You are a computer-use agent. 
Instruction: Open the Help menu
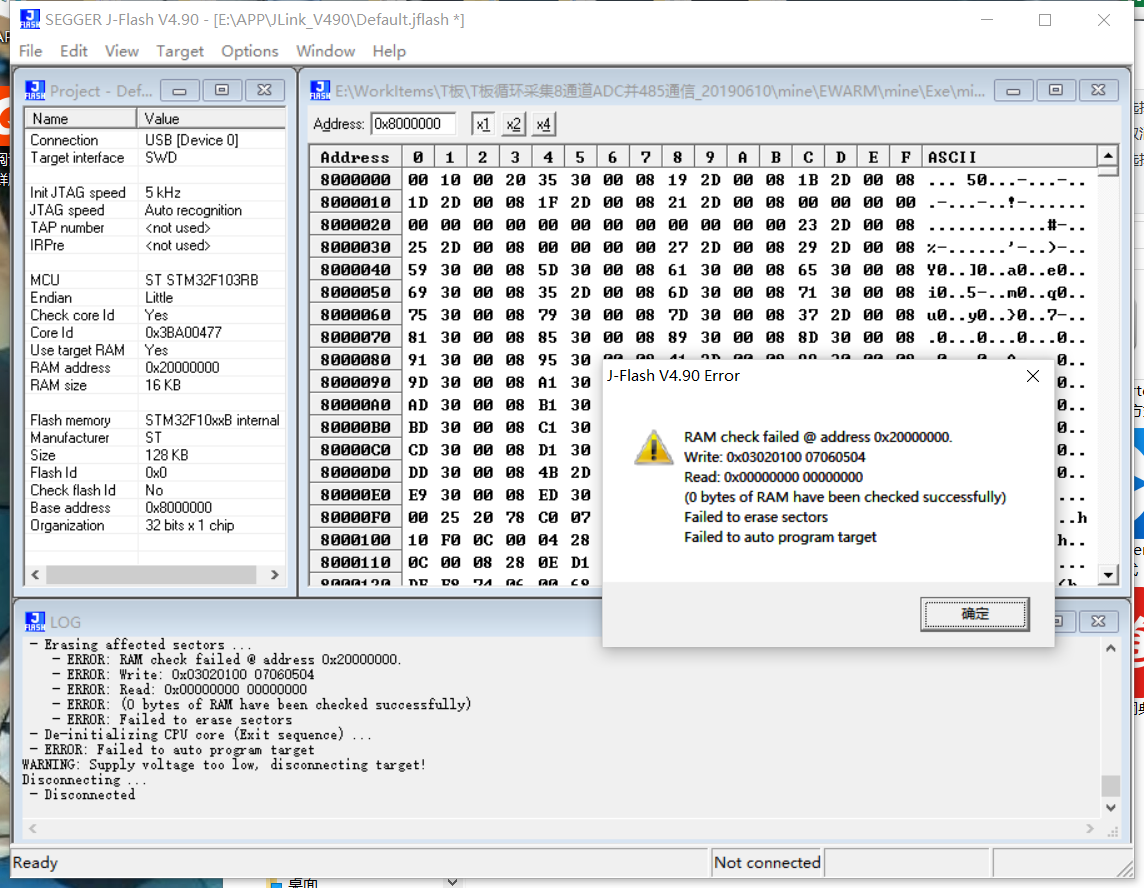coord(389,51)
